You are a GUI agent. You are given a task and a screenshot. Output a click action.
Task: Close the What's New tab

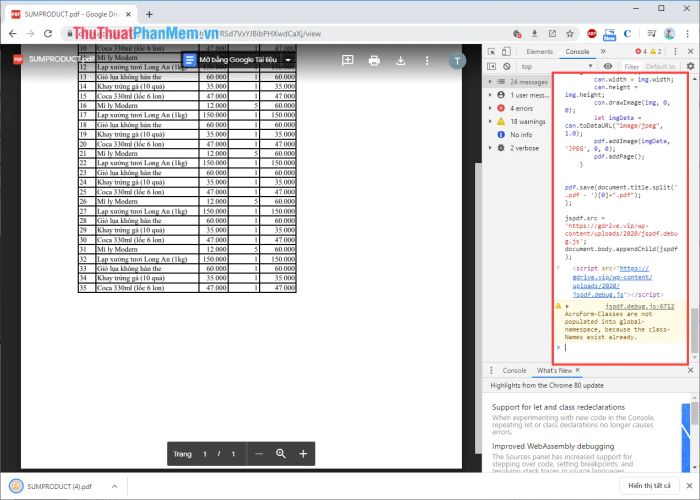[x=578, y=370]
